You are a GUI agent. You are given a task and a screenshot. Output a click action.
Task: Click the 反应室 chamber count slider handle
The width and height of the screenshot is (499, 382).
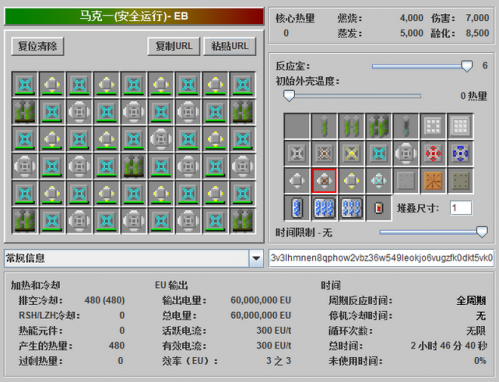pyautogui.click(x=467, y=66)
